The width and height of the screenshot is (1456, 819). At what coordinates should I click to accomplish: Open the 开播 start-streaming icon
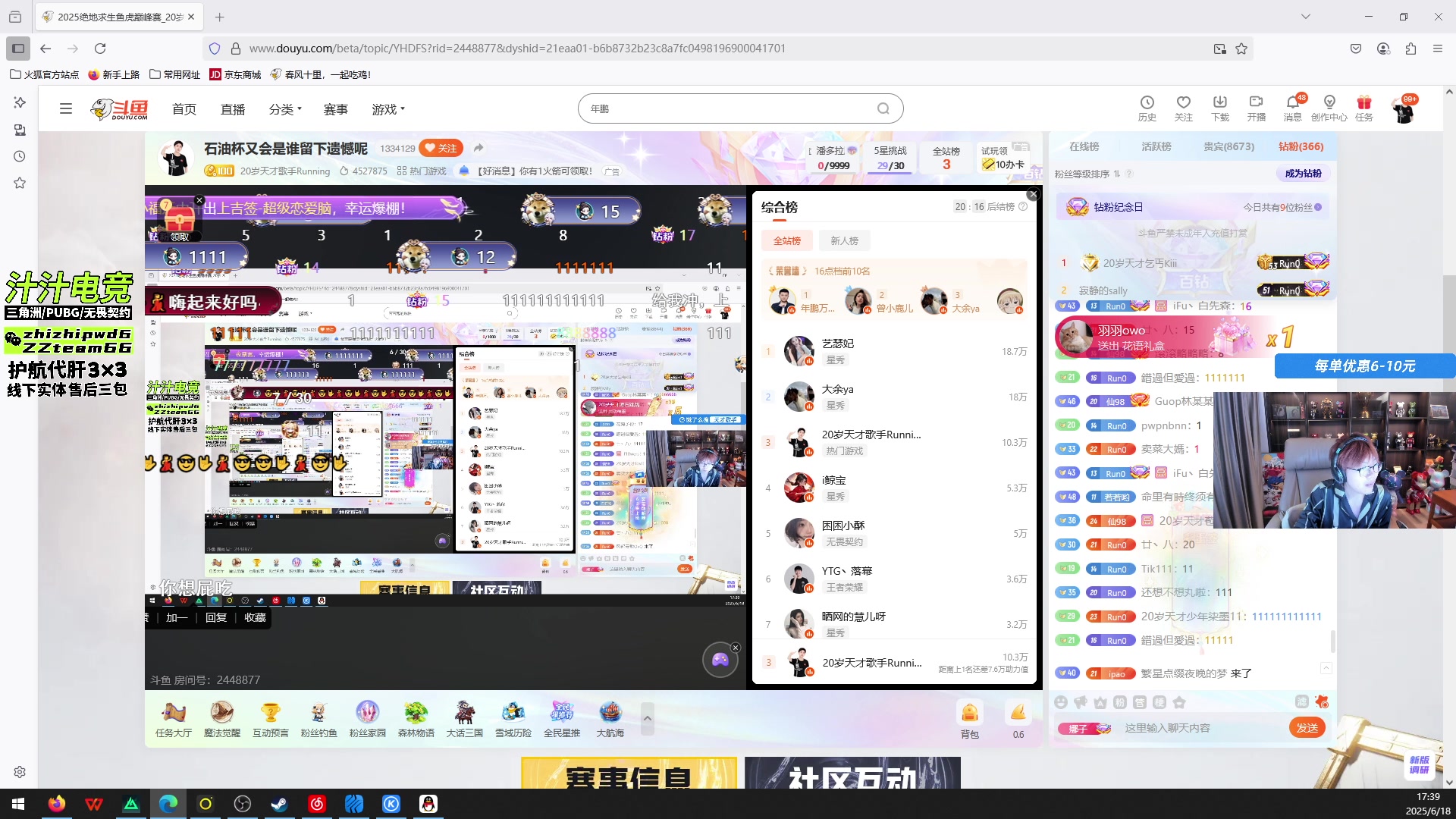1257,108
